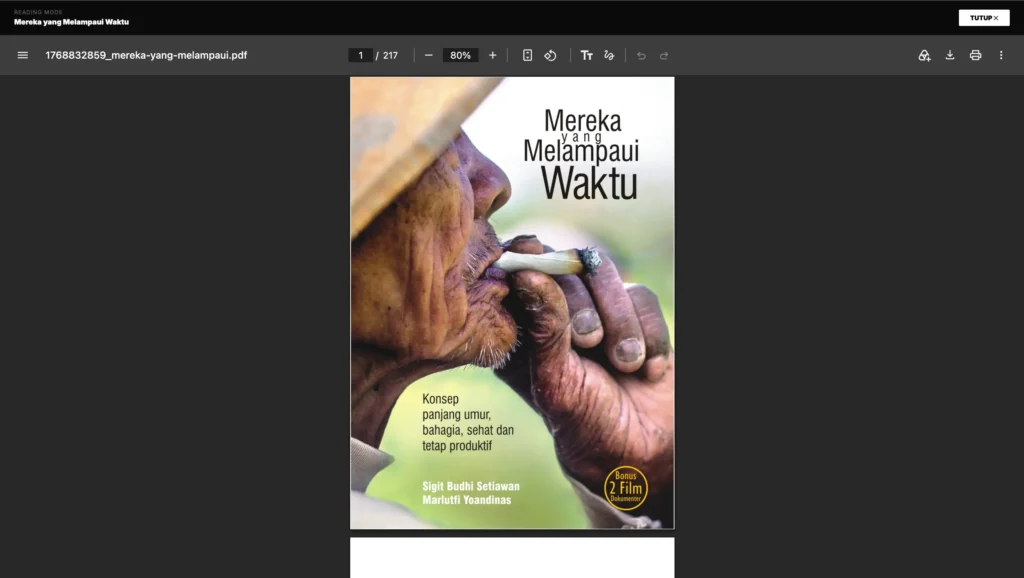The height and width of the screenshot is (578, 1024).
Task: Click the PDF file name text
Action: click(x=146, y=56)
